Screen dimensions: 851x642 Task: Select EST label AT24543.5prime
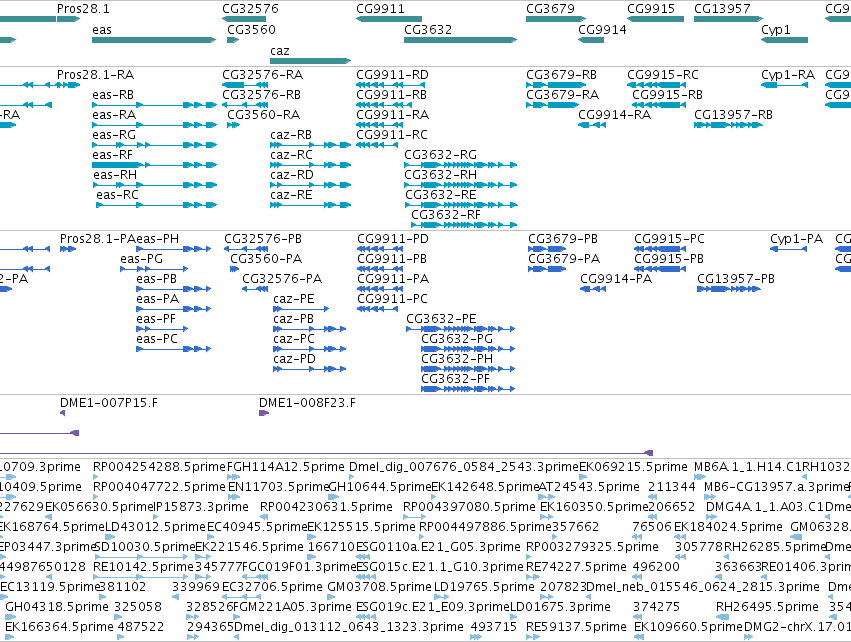(589, 487)
